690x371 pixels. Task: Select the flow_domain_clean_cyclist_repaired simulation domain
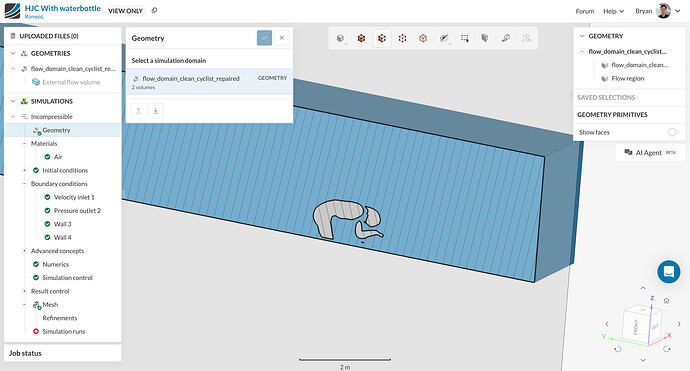pos(209,82)
